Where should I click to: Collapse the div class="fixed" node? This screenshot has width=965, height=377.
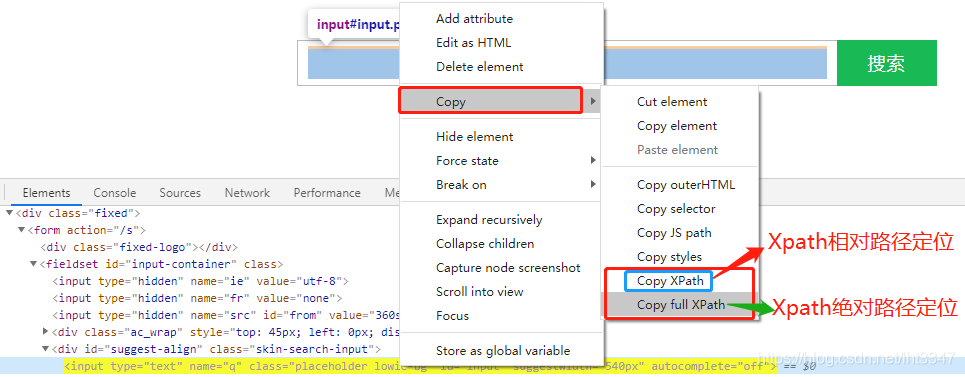pos(9,213)
